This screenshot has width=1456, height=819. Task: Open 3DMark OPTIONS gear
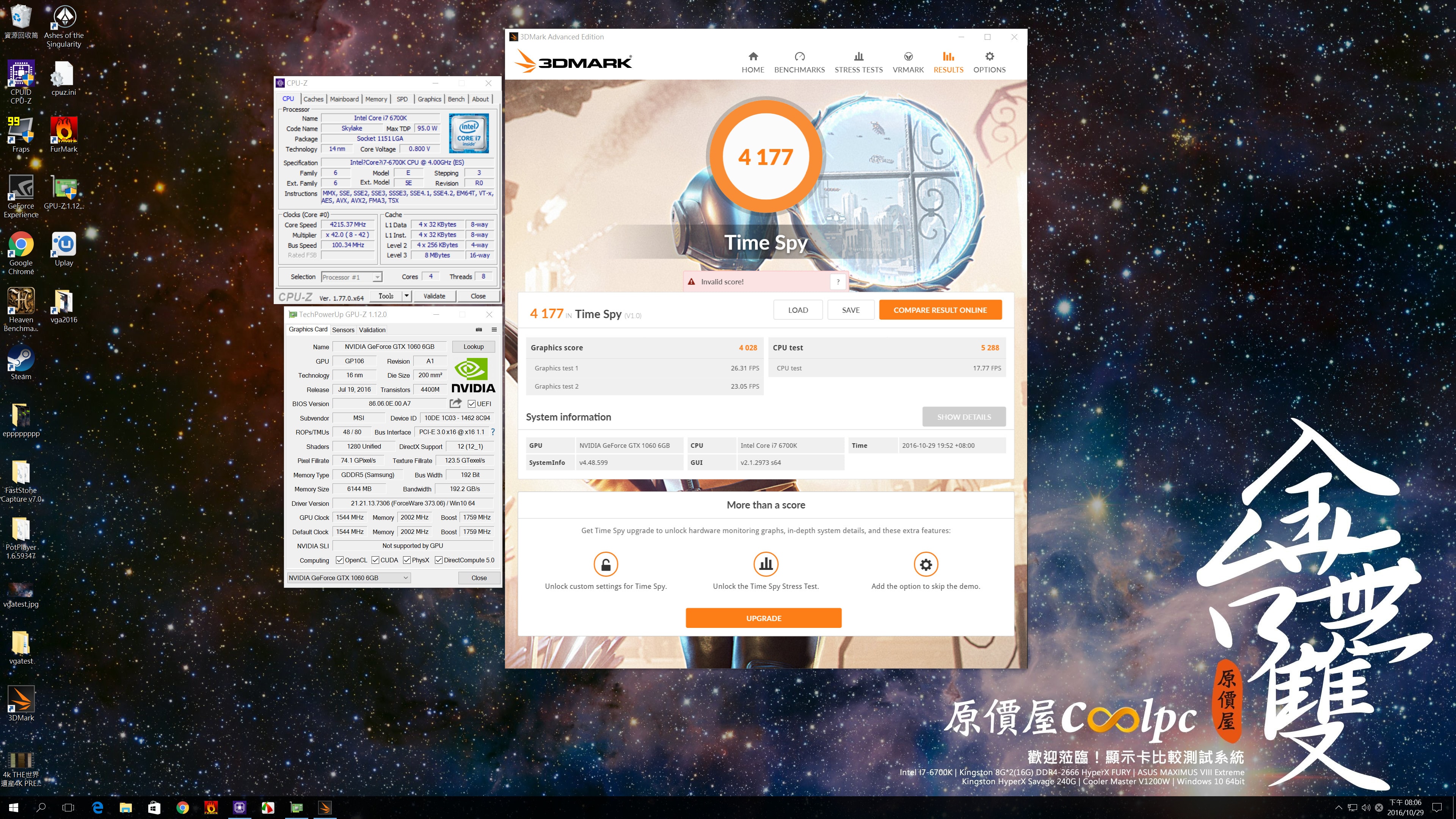click(x=989, y=62)
